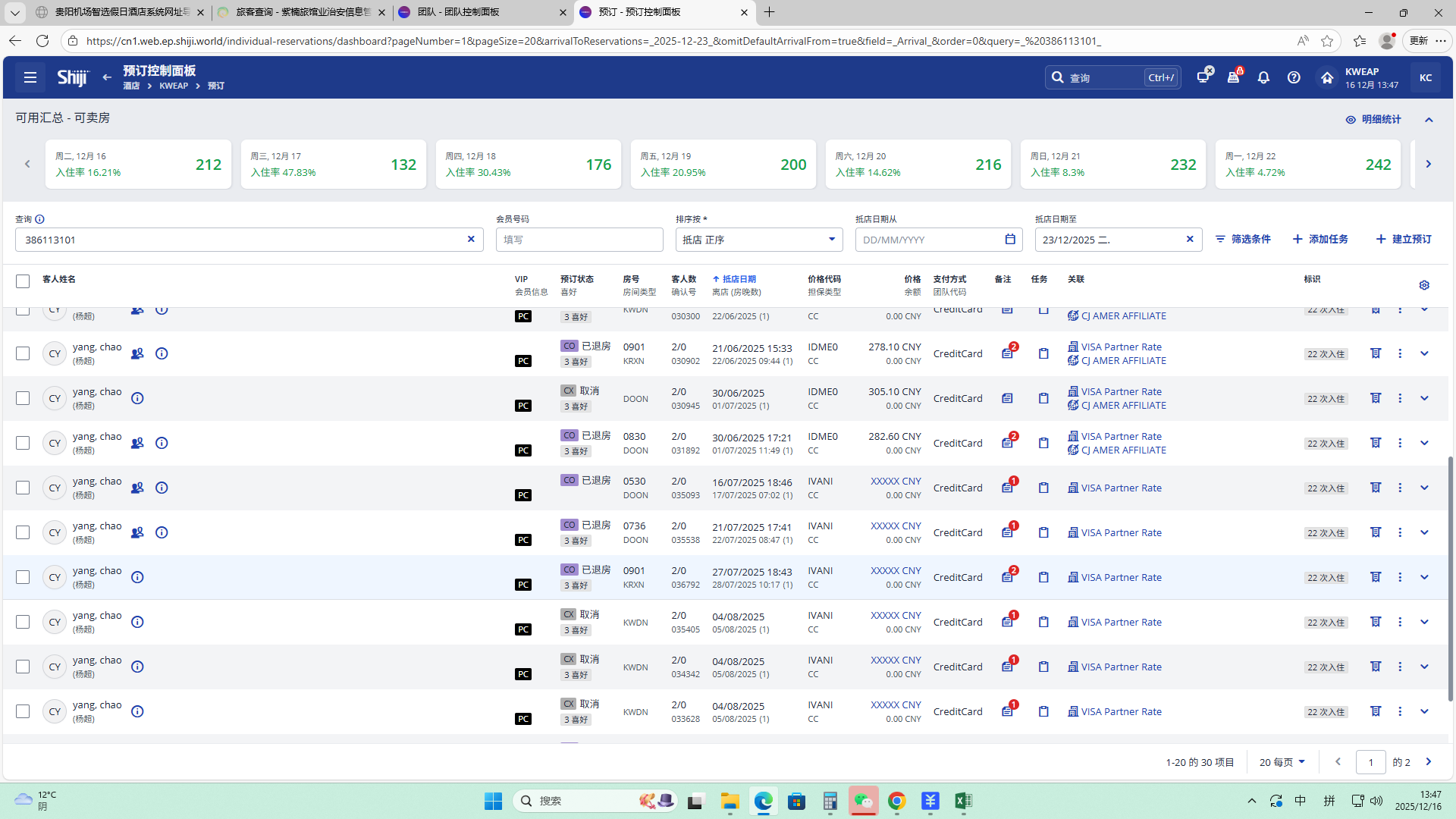Click the notification bell icon
This screenshot has height=819, width=1456.
point(1263,77)
